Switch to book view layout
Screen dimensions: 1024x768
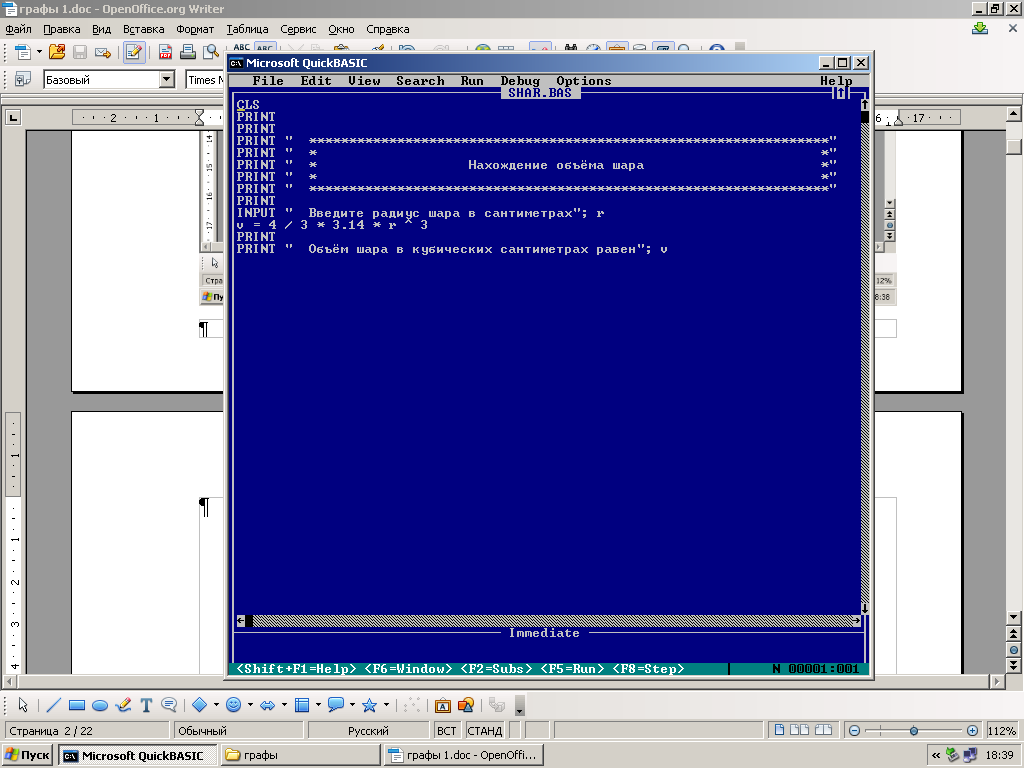click(824, 730)
